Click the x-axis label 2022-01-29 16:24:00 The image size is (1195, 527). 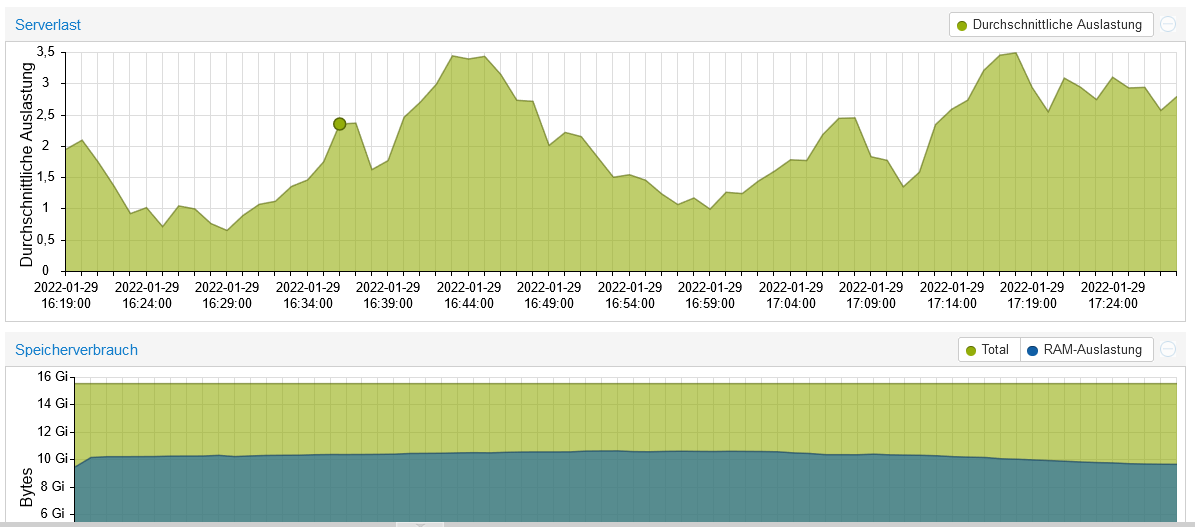[x=146, y=295]
